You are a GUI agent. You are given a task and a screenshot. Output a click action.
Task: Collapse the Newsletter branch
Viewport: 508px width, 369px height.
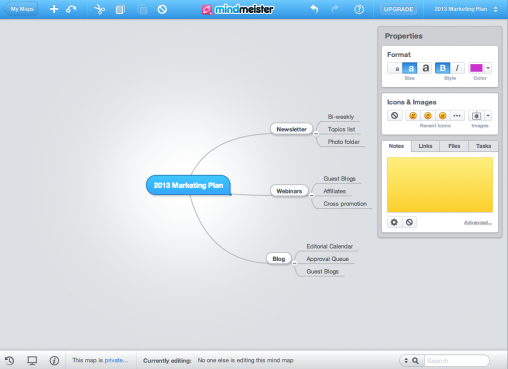316,133
